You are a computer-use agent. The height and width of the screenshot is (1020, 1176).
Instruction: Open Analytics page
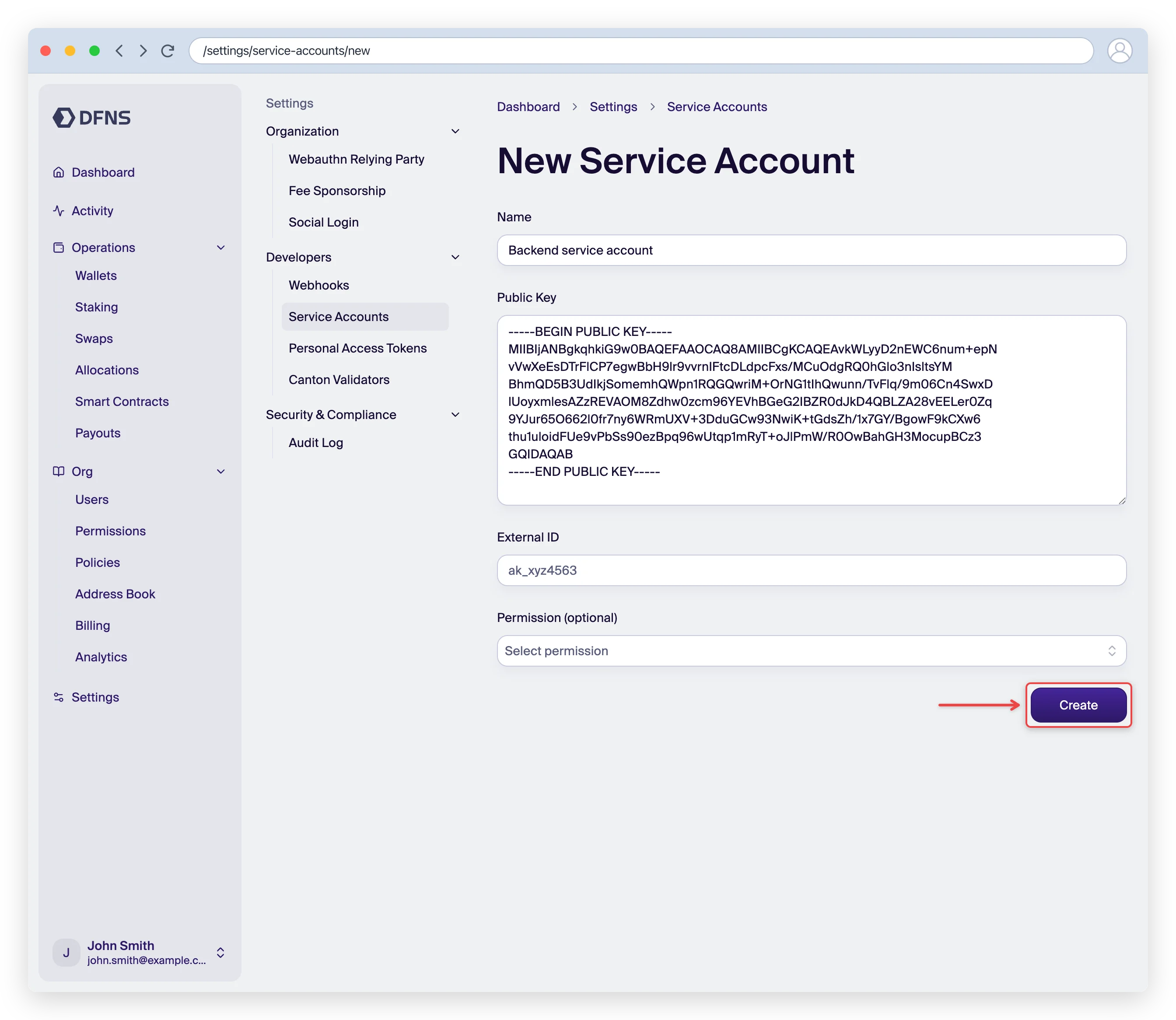pyautogui.click(x=101, y=657)
